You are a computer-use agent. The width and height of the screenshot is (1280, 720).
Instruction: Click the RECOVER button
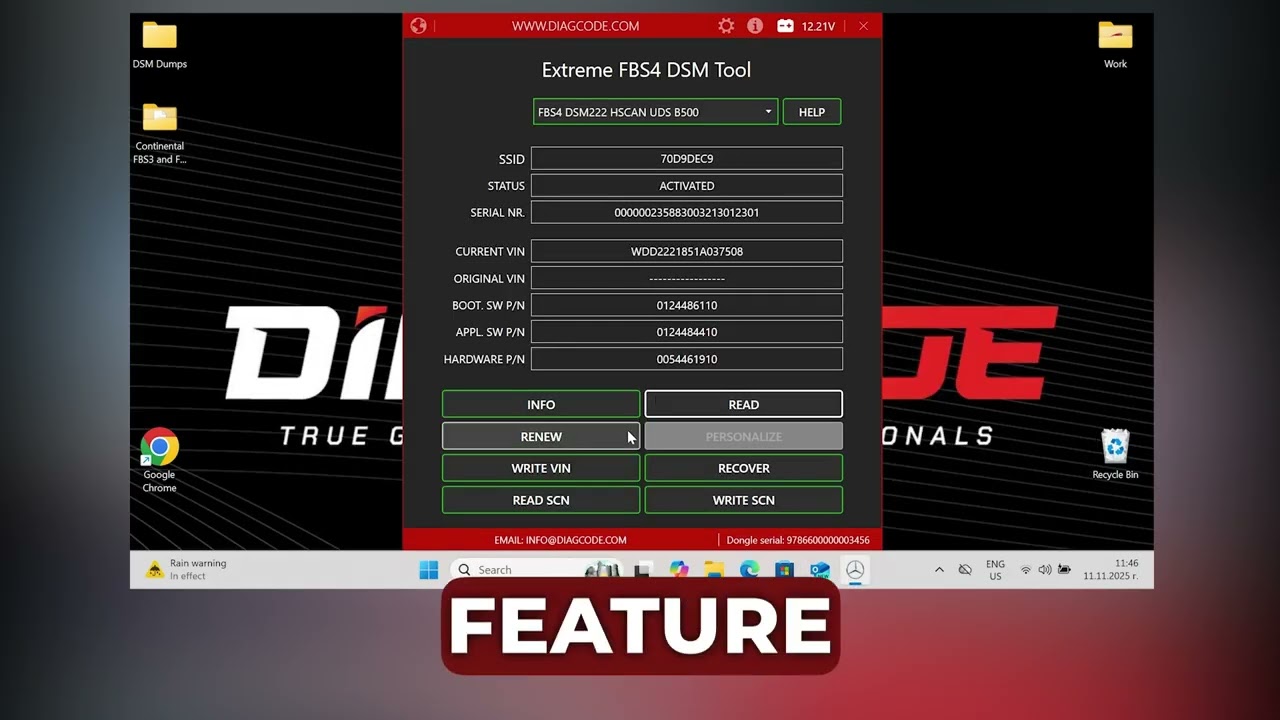744,468
